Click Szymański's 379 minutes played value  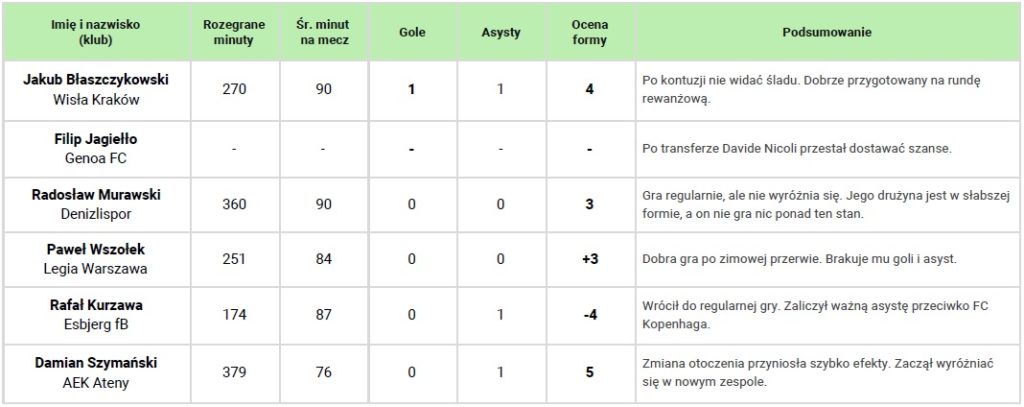click(233, 372)
